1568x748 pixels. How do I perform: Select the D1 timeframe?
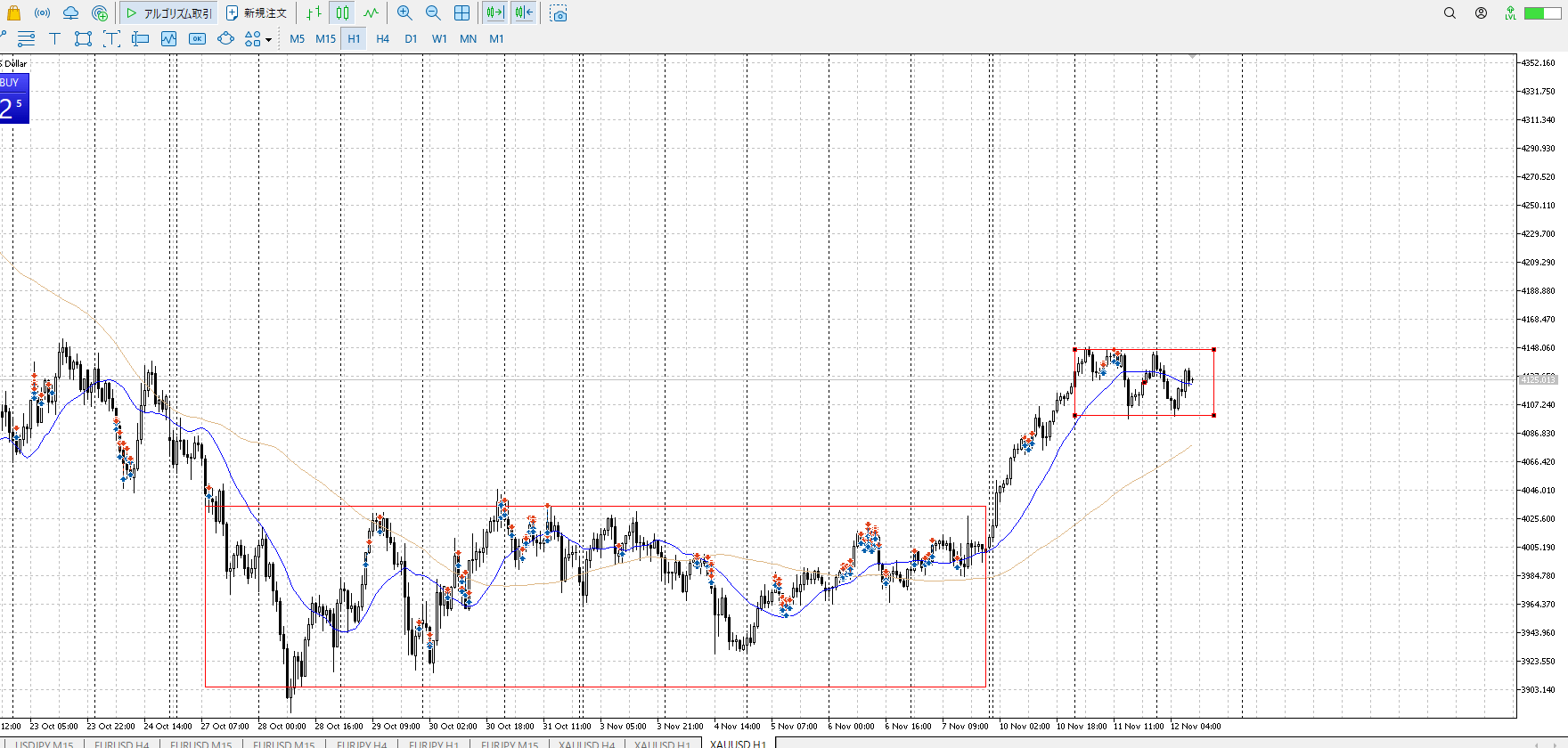click(411, 38)
